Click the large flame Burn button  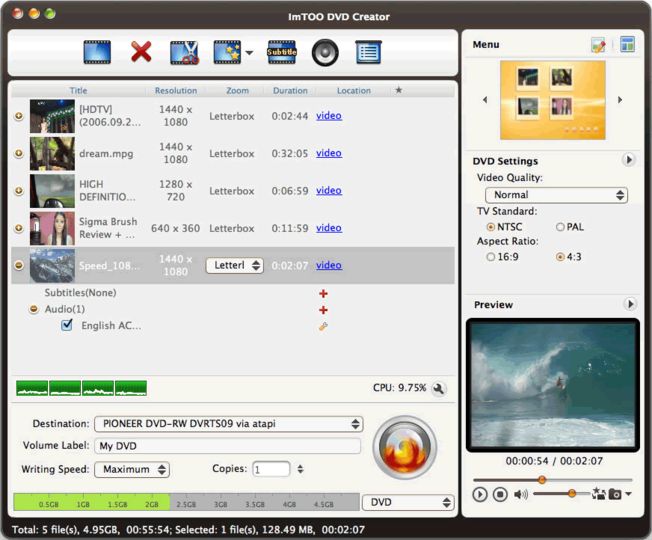pos(405,448)
